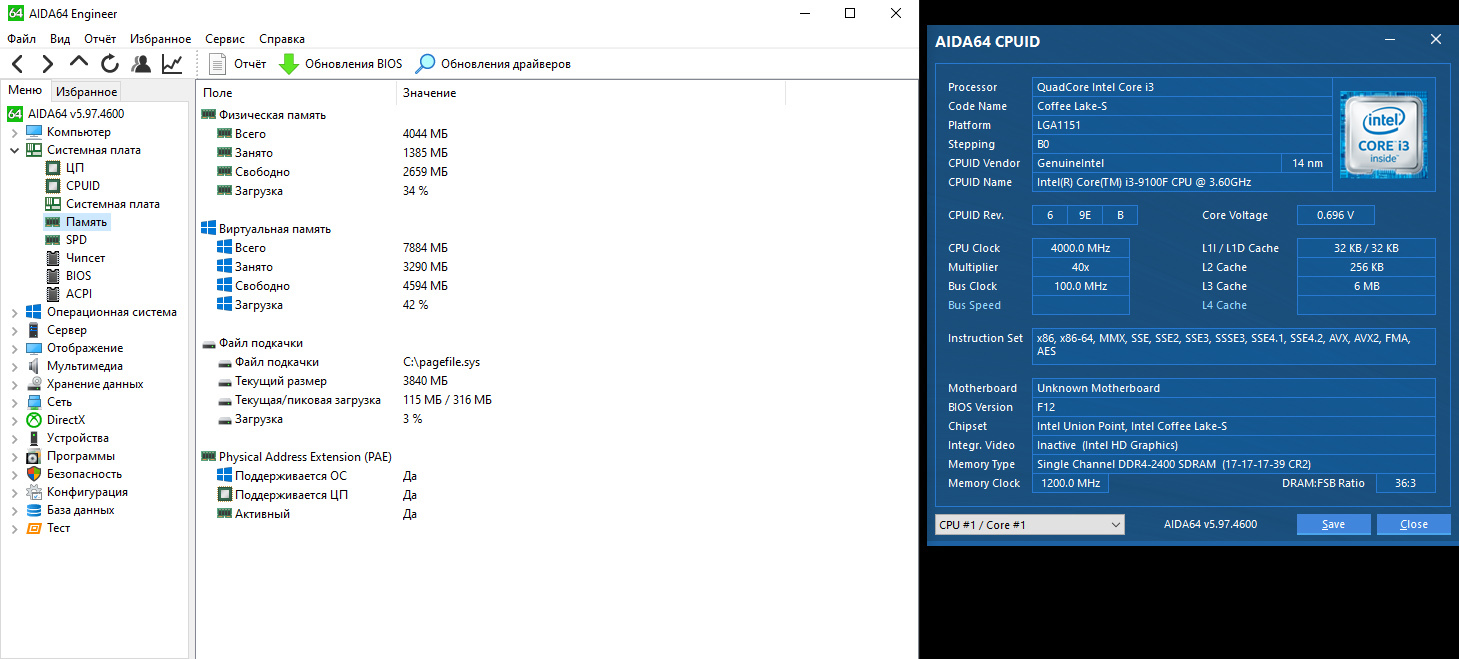Viewport: 1459px width, 659px height.
Task: Click the Отчёт report toolbar button
Action: pyautogui.click(x=238, y=64)
